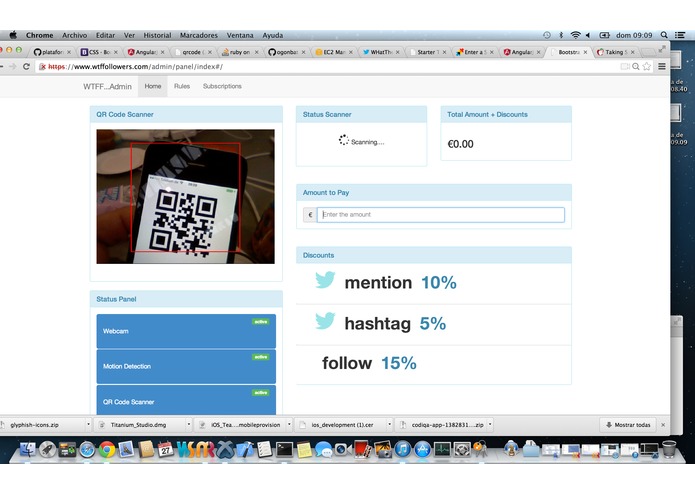Open the Historial menu
This screenshot has height=494, width=695.
point(157,35)
